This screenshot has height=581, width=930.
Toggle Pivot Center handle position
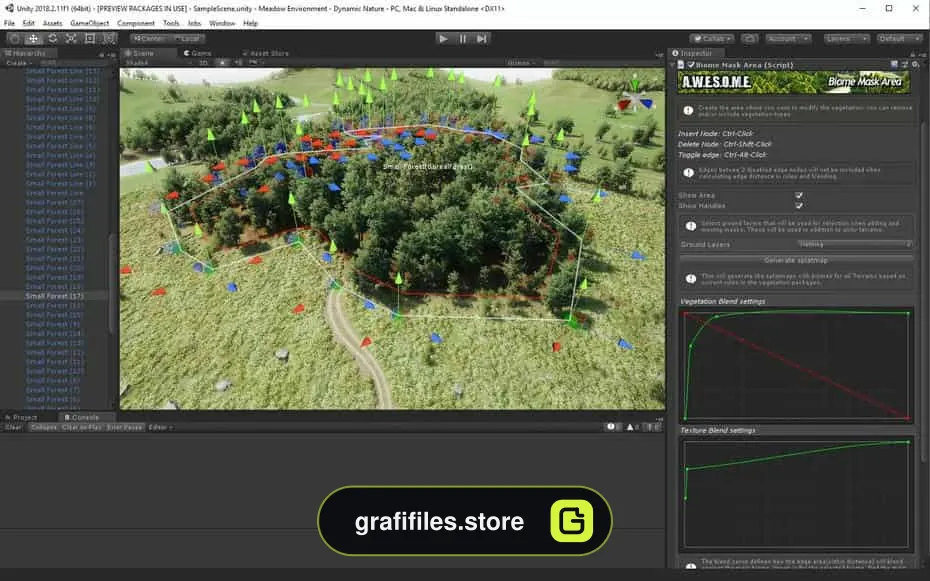(x=148, y=39)
